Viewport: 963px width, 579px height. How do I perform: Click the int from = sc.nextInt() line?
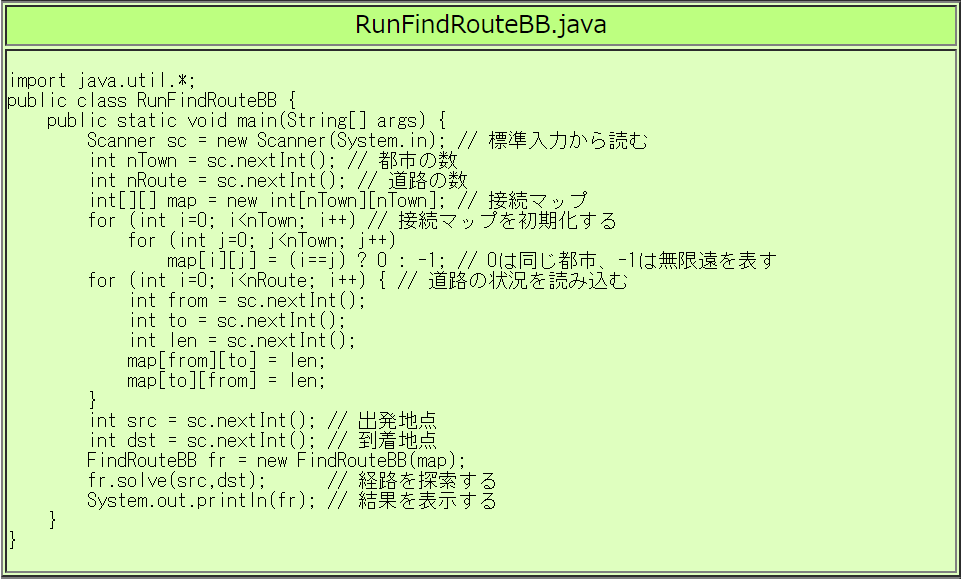247,301
